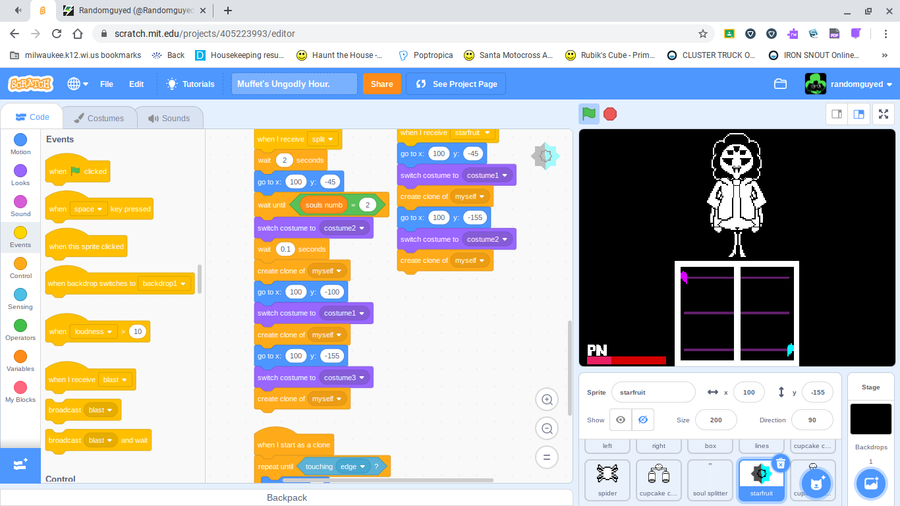Open the Edit menu

(136, 84)
